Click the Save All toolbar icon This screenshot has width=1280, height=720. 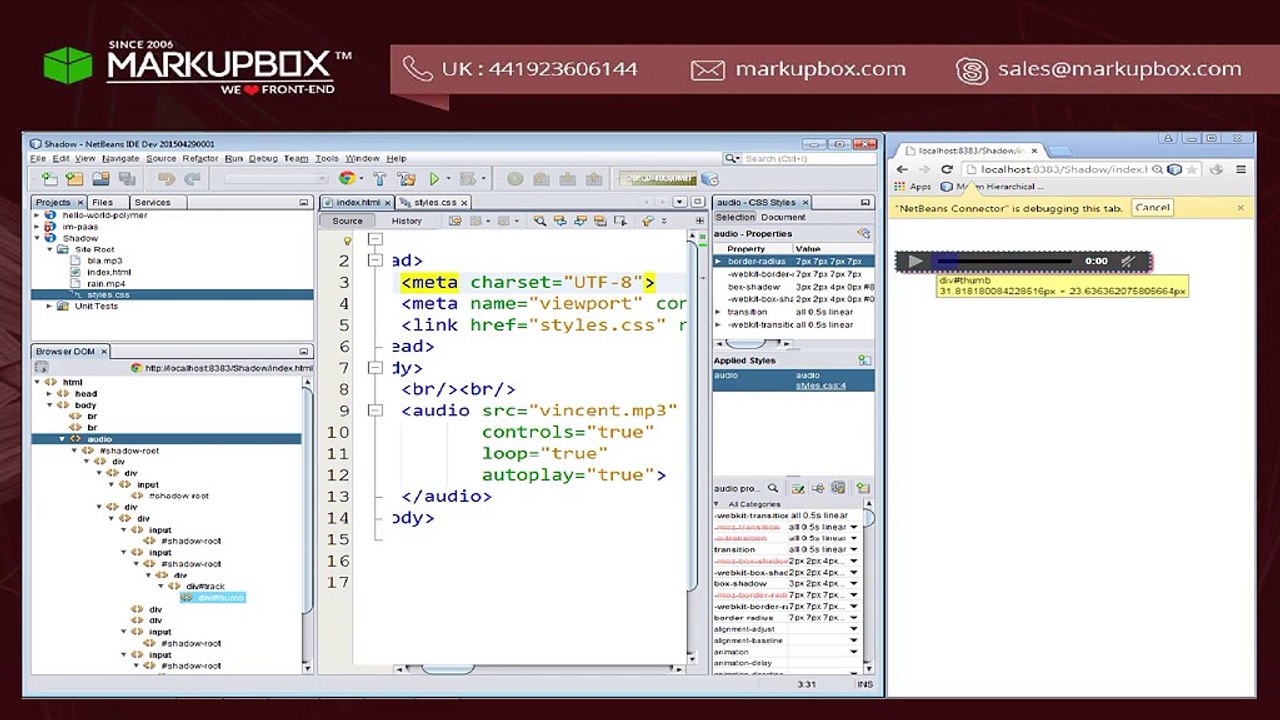click(x=127, y=179)
